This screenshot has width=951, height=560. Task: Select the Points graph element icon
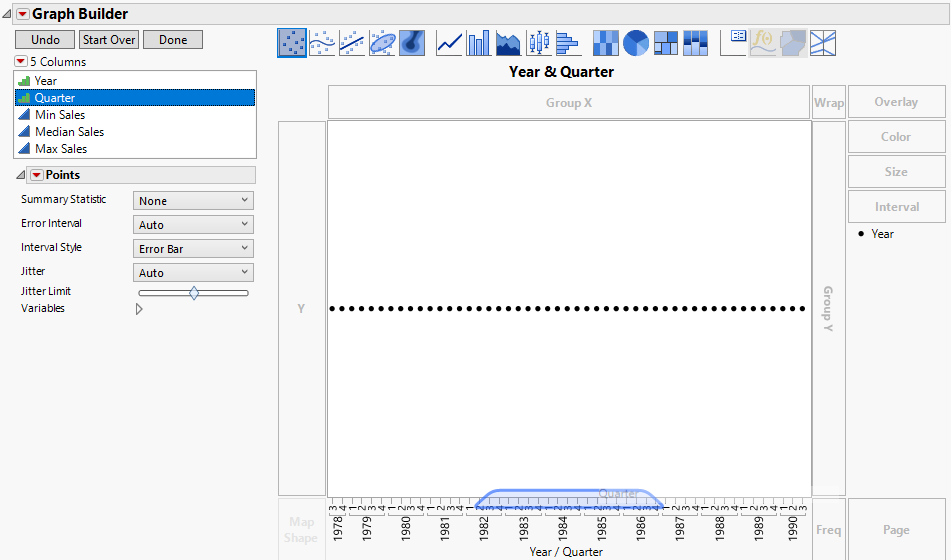[292, 43]
